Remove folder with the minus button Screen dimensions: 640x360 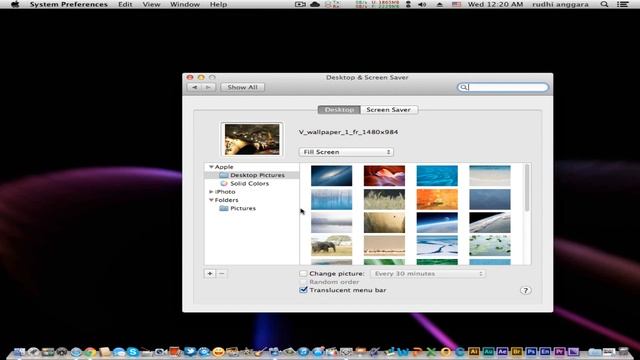click(222, 273)
